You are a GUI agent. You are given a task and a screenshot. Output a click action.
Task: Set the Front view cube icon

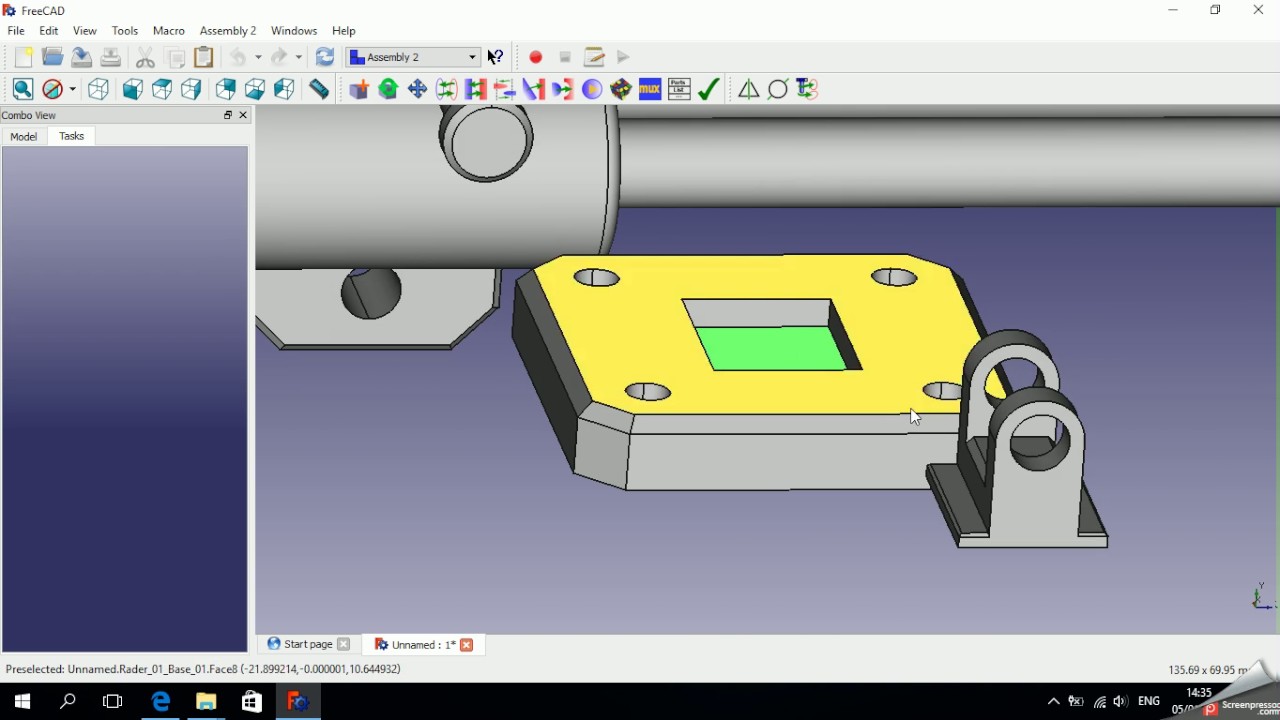[132, 89]
